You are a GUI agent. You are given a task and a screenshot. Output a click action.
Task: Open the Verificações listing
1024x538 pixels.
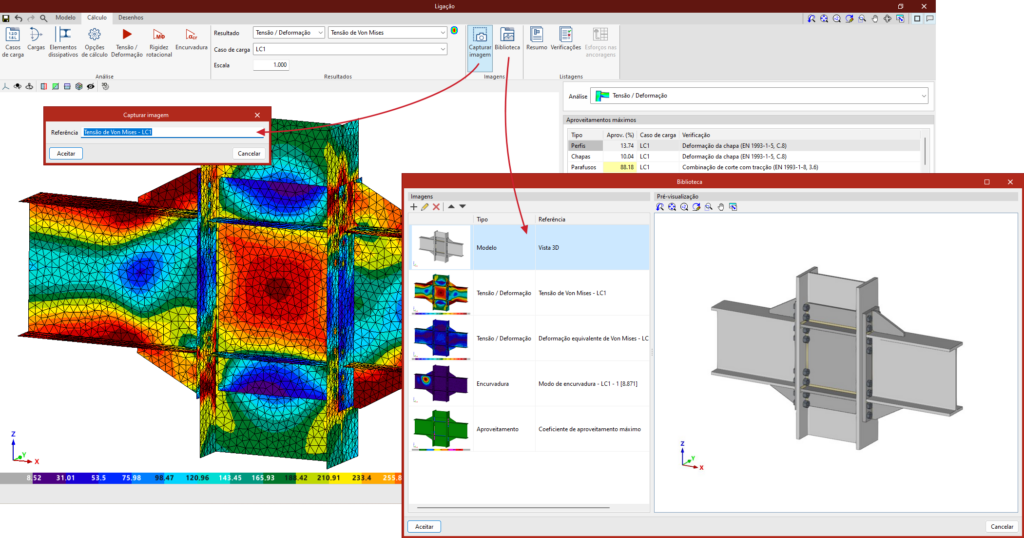point(566,39)
